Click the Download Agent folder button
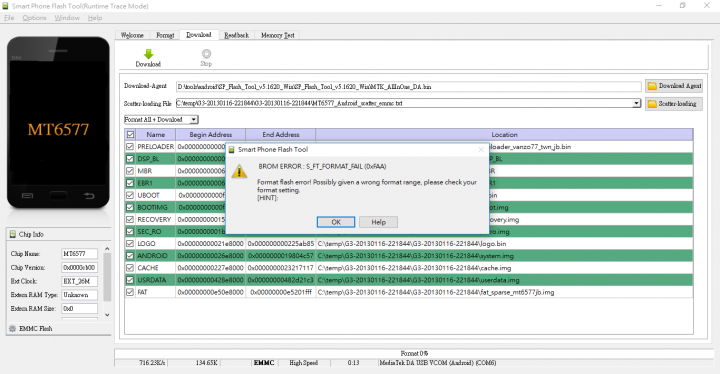 tap(674, 86)
